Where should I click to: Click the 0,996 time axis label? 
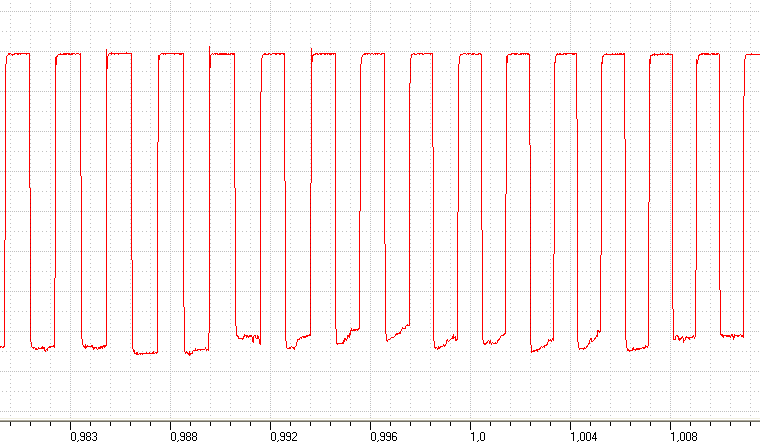[x=384, y=437]
